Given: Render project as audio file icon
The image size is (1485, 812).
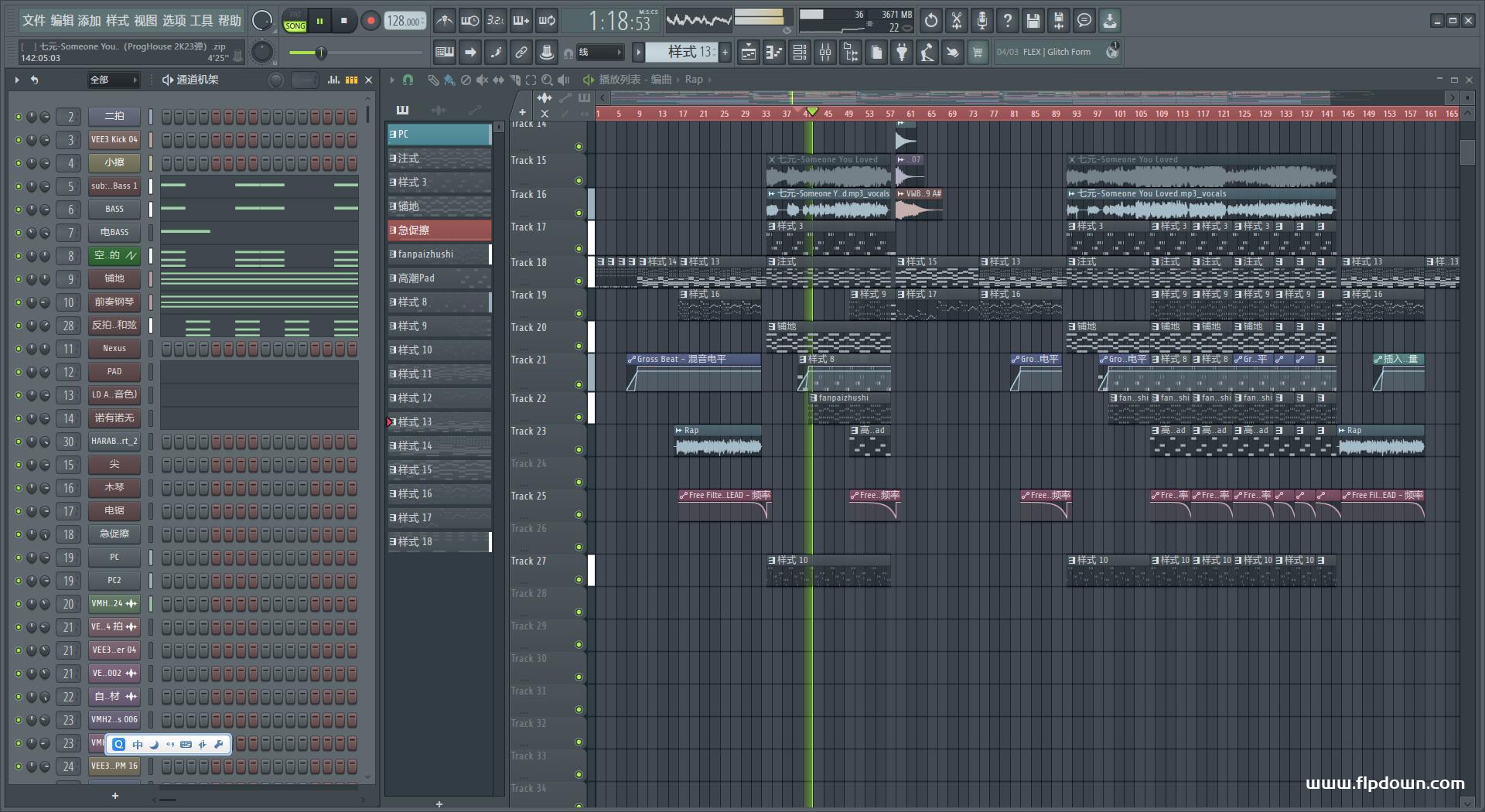Looking at the screenshot, I should pos(1059,21).
